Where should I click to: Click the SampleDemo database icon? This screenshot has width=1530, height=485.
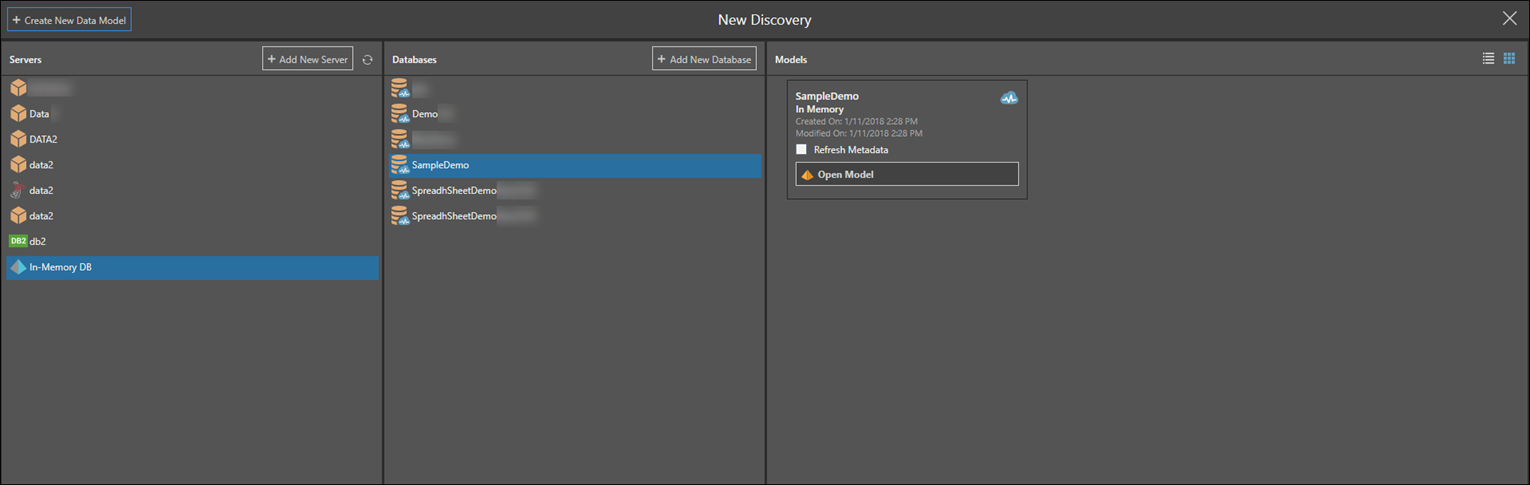[400, 165]
